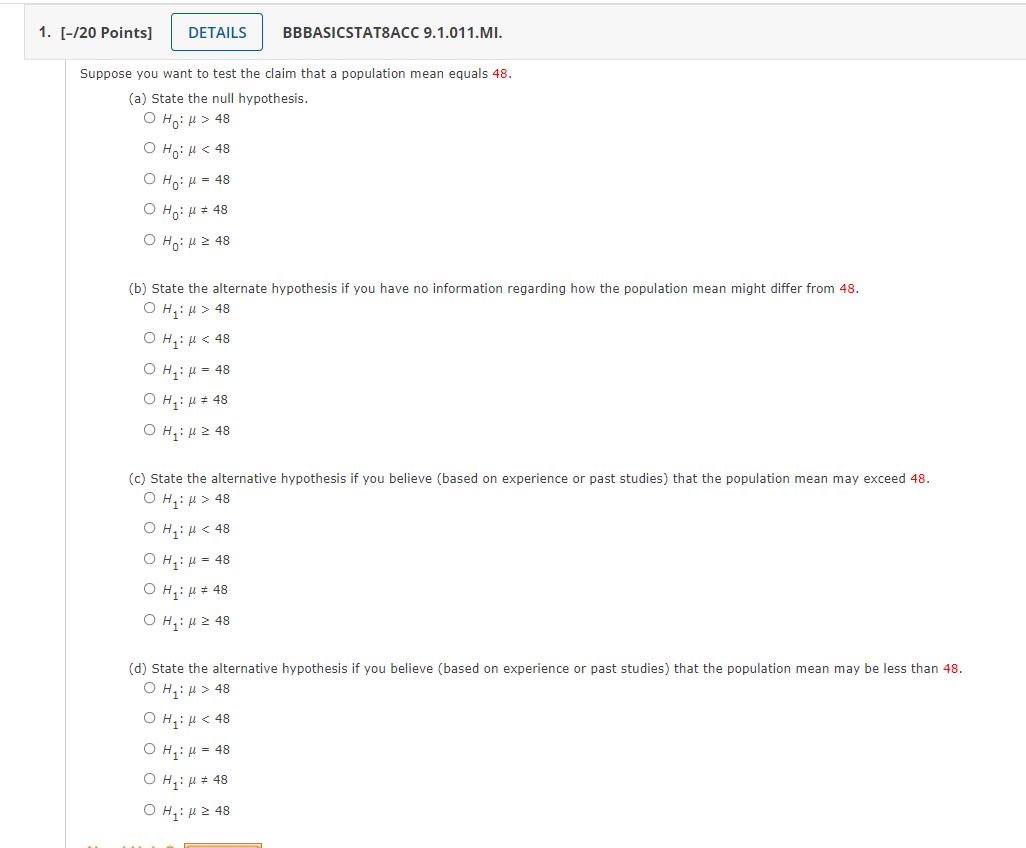Select H₁: μ ≥ 48 in part (b)
The width and height of the screenshot is (1026, 848).
pyautogui.click(x=148, y=430)
